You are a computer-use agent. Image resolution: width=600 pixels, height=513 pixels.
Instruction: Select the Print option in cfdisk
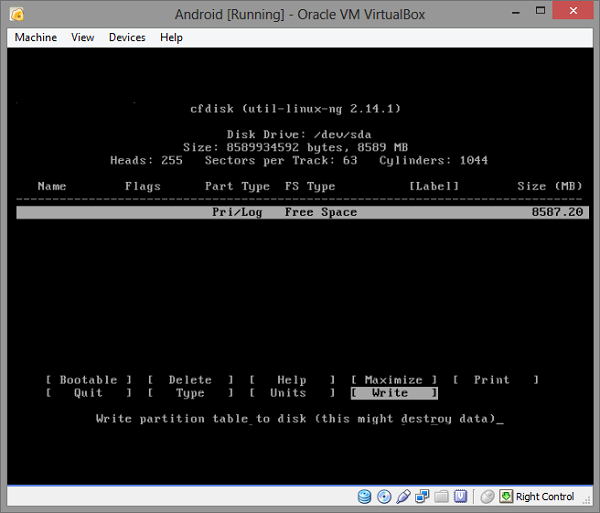point(496,380)
